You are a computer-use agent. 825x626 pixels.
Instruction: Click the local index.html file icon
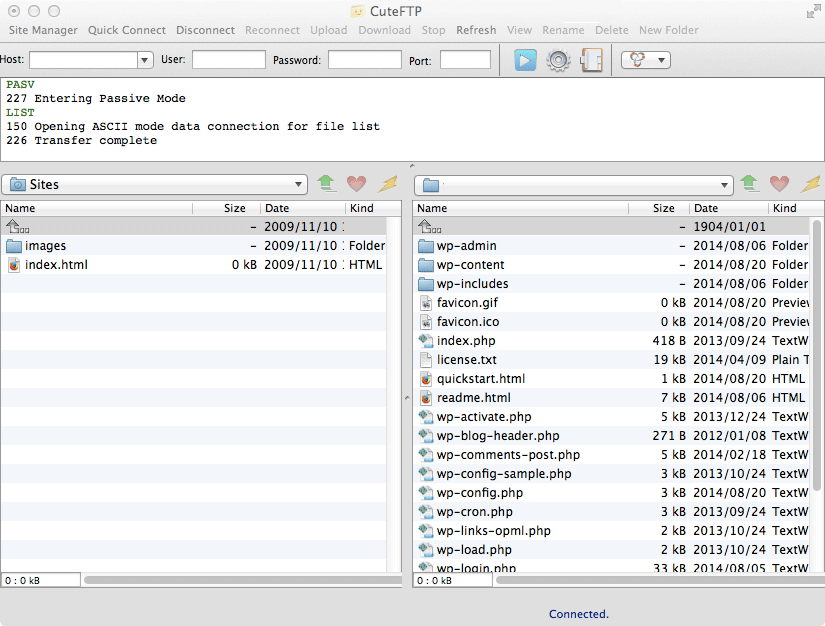click(x=14, y=265)
